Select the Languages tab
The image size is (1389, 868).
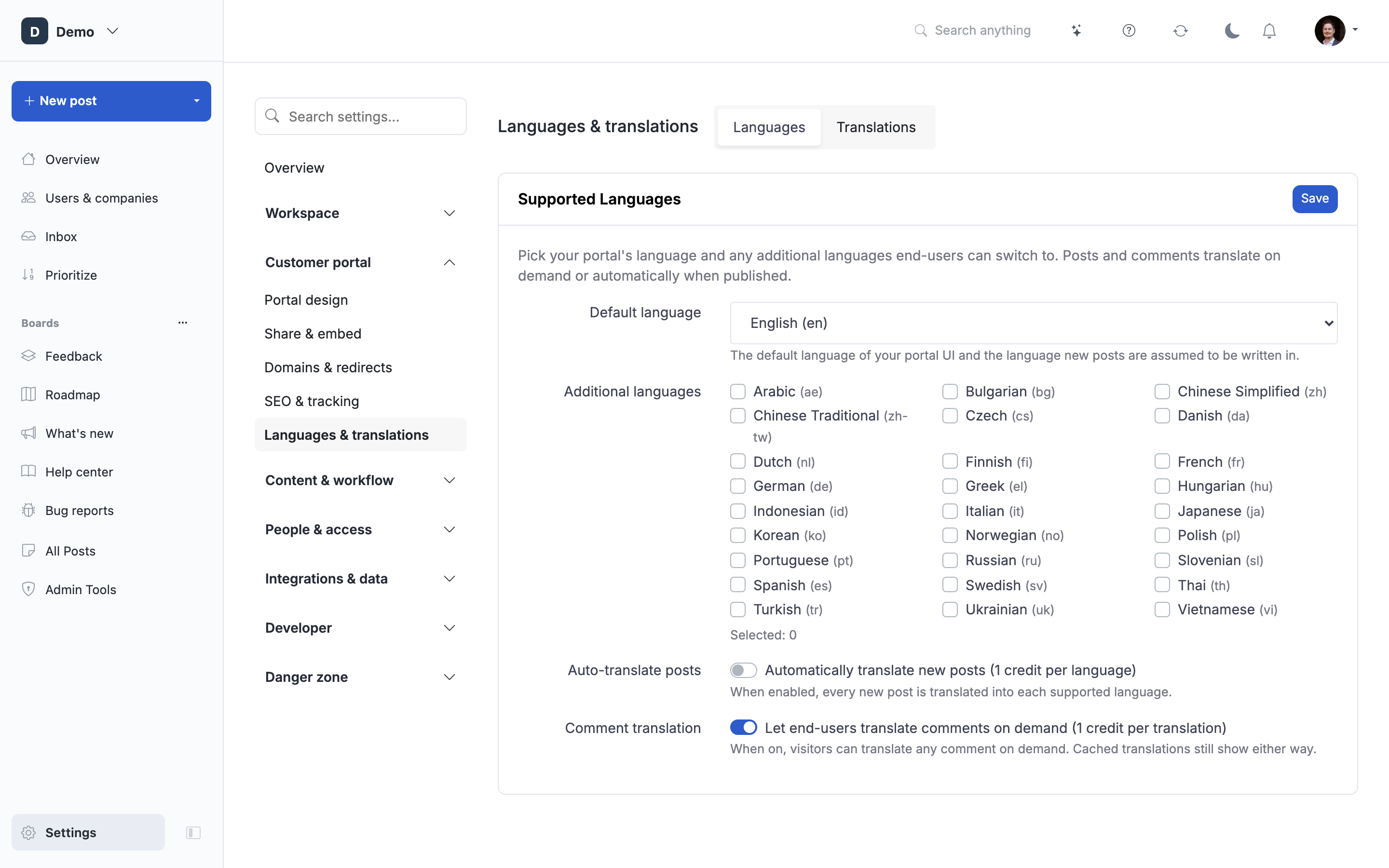[769, 127]
